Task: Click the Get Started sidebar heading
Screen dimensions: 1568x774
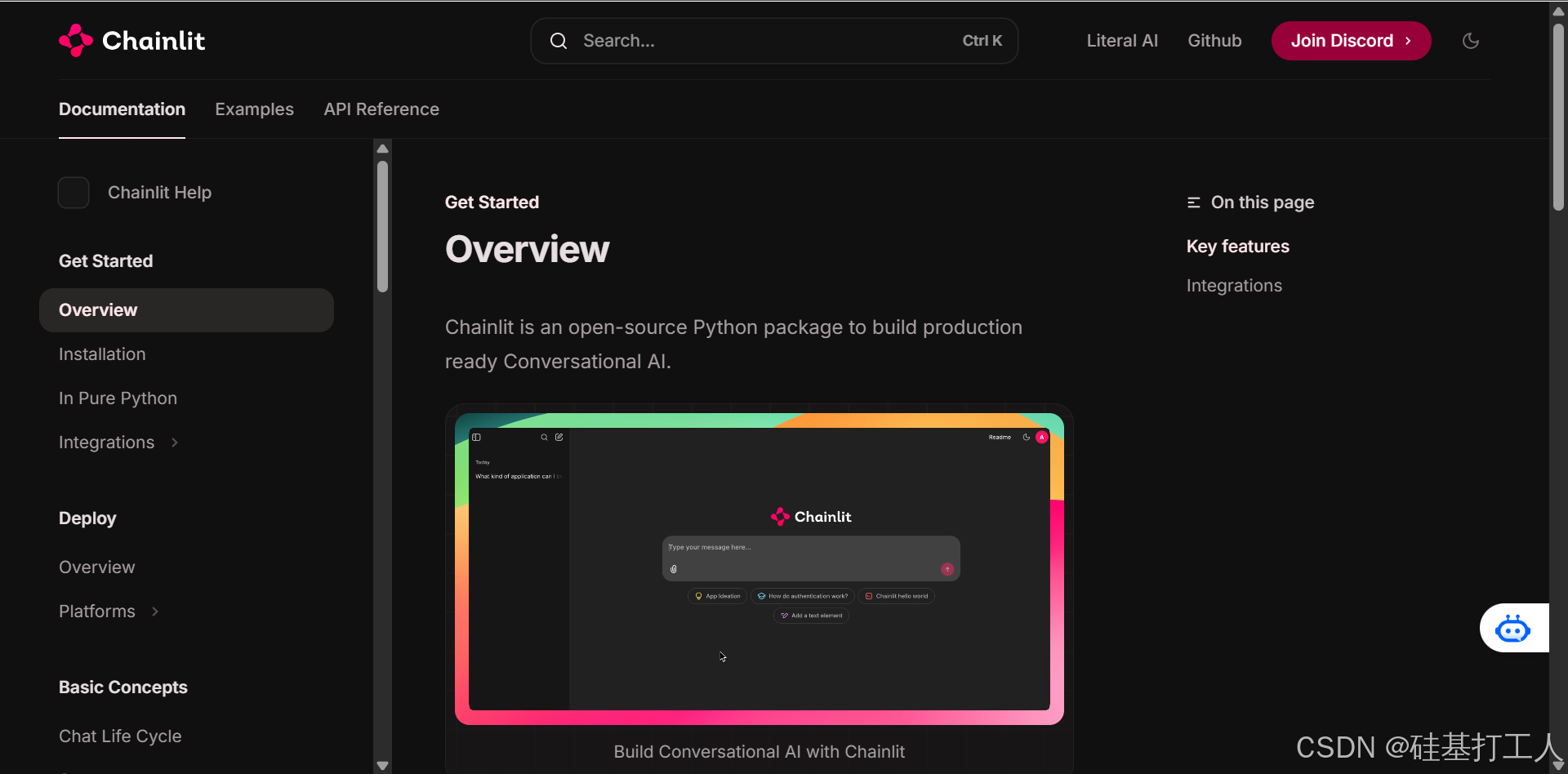Action: [105, 261]
